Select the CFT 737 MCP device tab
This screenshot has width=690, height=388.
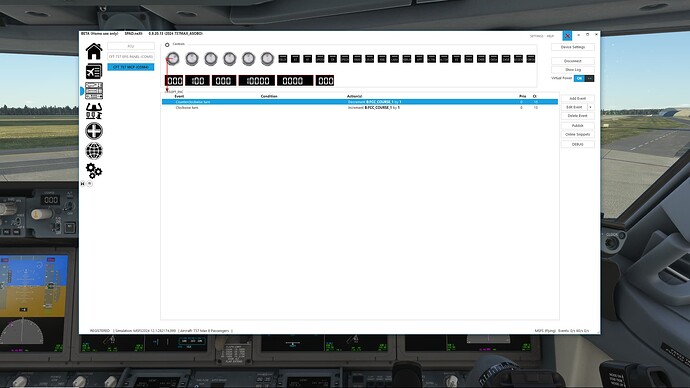(x=131, y=67)
